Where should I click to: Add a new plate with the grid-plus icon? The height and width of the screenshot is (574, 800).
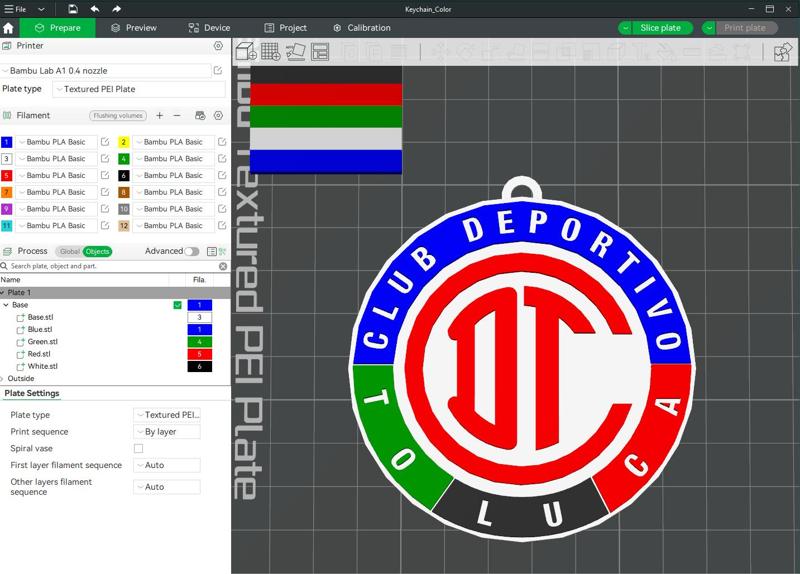pyautogui.click(x=270, y=52)
